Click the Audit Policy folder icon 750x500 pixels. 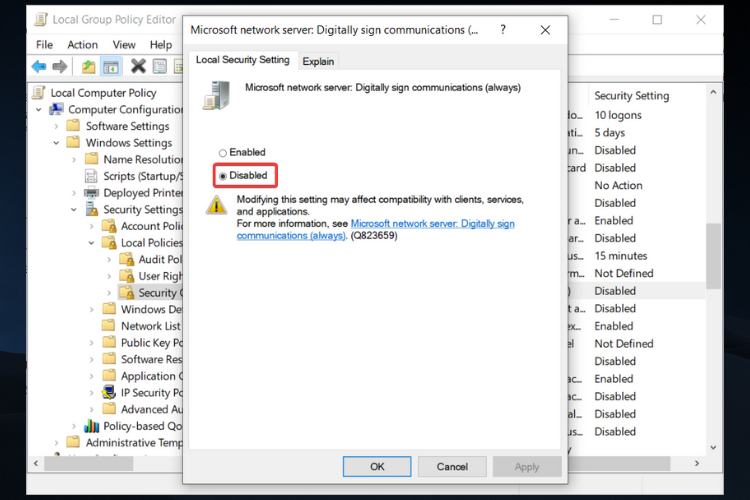[127, 259]
